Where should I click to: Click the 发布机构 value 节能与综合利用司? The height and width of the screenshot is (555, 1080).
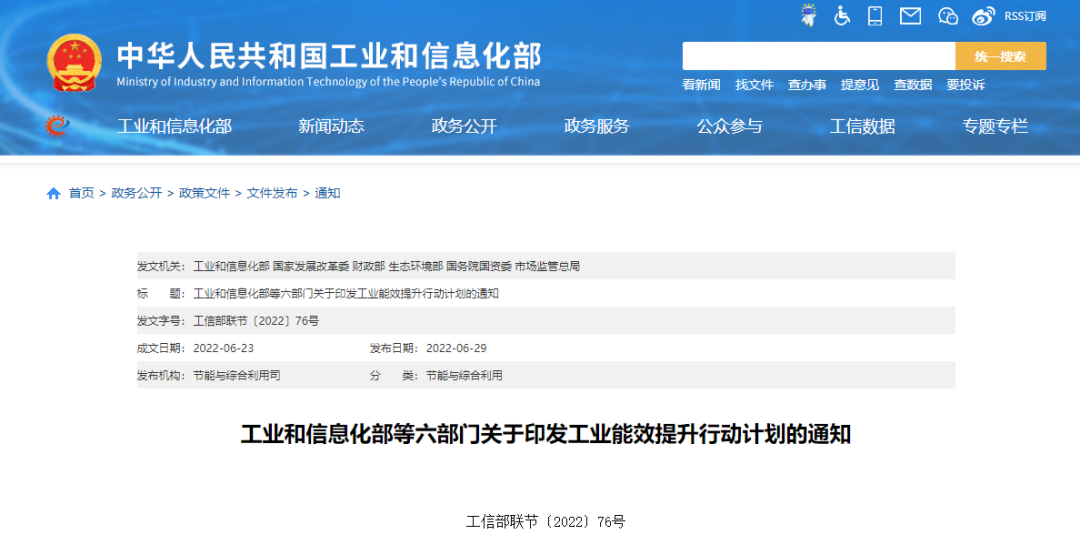tap(237, 375)
